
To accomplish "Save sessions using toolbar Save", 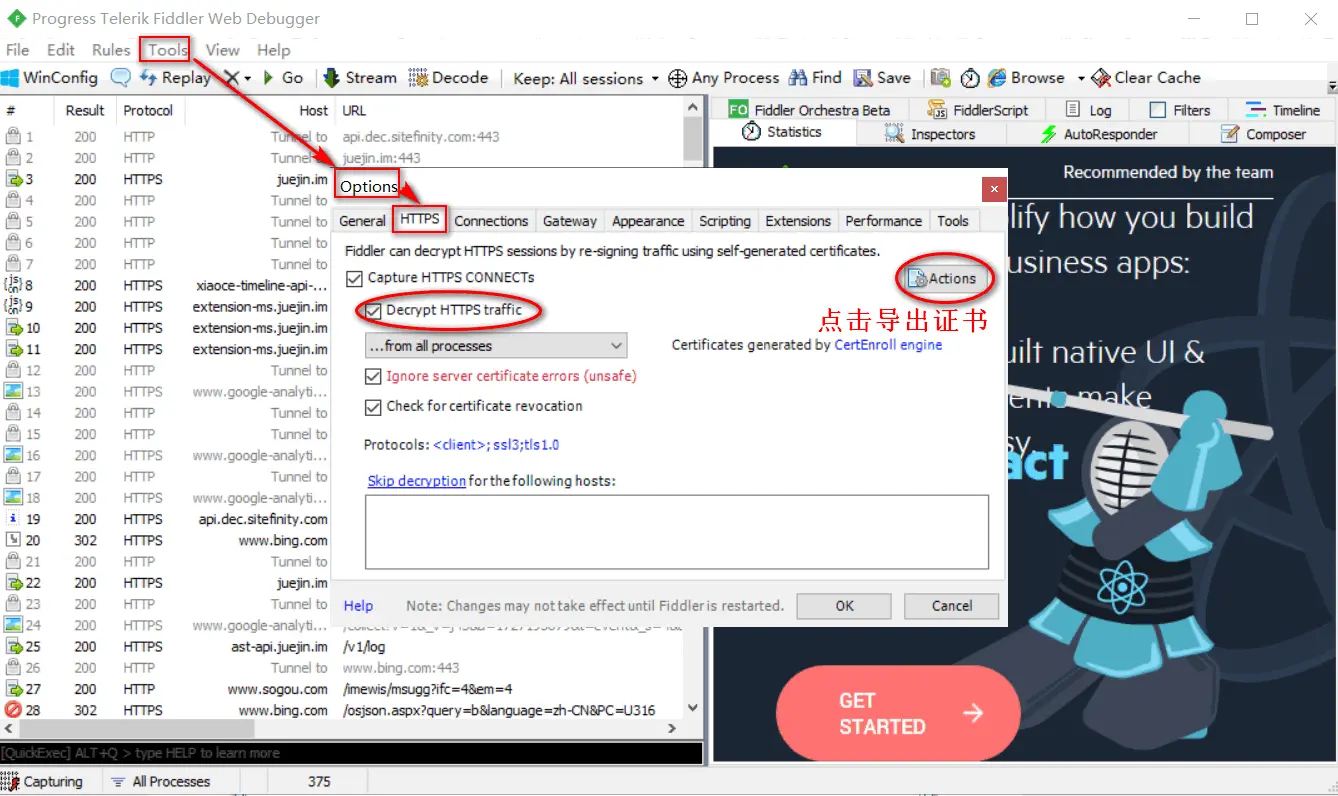I will pyautogui.click(x=882, y=78).
